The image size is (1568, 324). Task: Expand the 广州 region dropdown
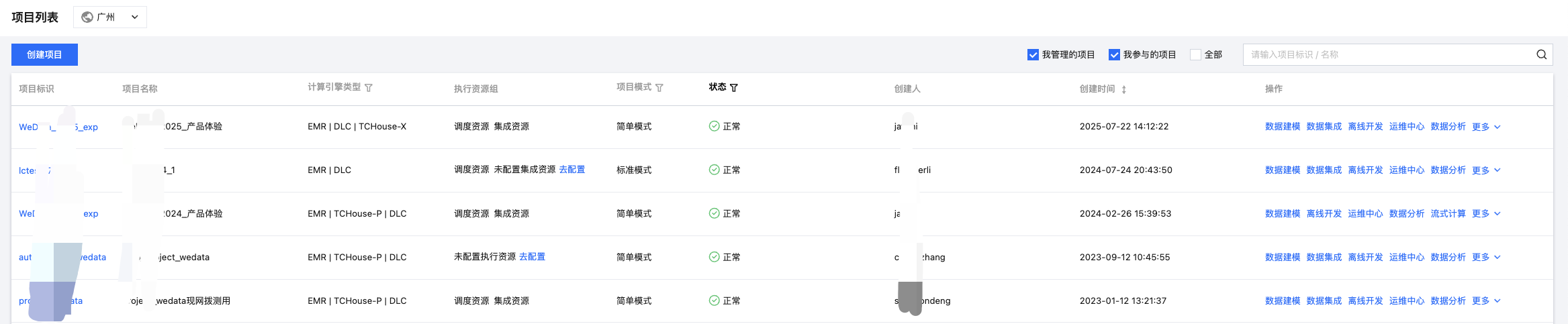pos(134,17)
